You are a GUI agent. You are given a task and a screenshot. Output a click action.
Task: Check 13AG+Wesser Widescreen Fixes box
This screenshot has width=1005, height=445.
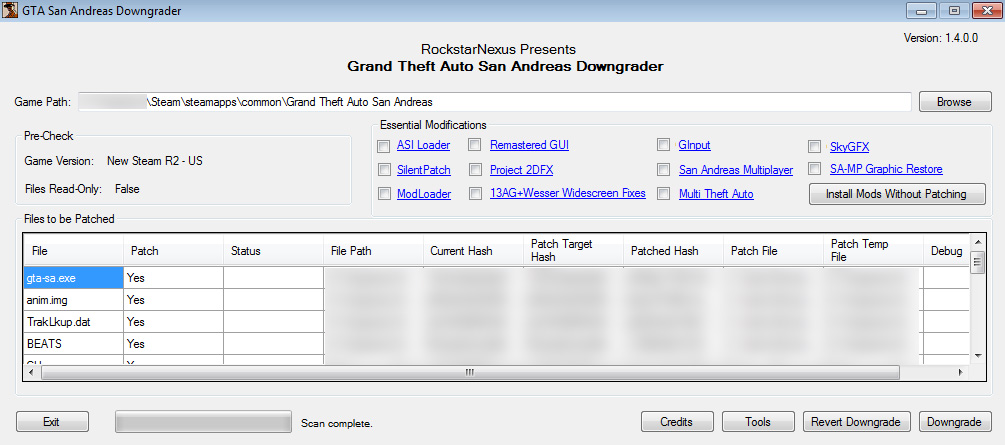[475, 194]
